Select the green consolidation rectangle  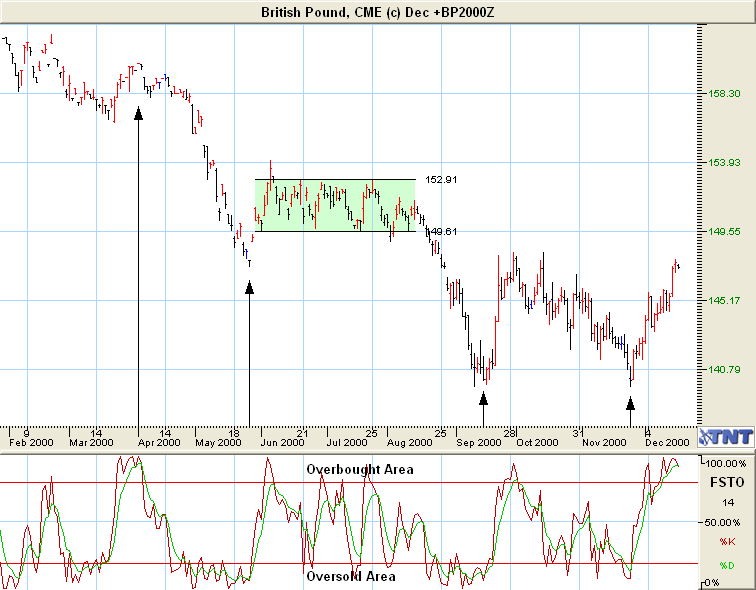coord(334,206)
